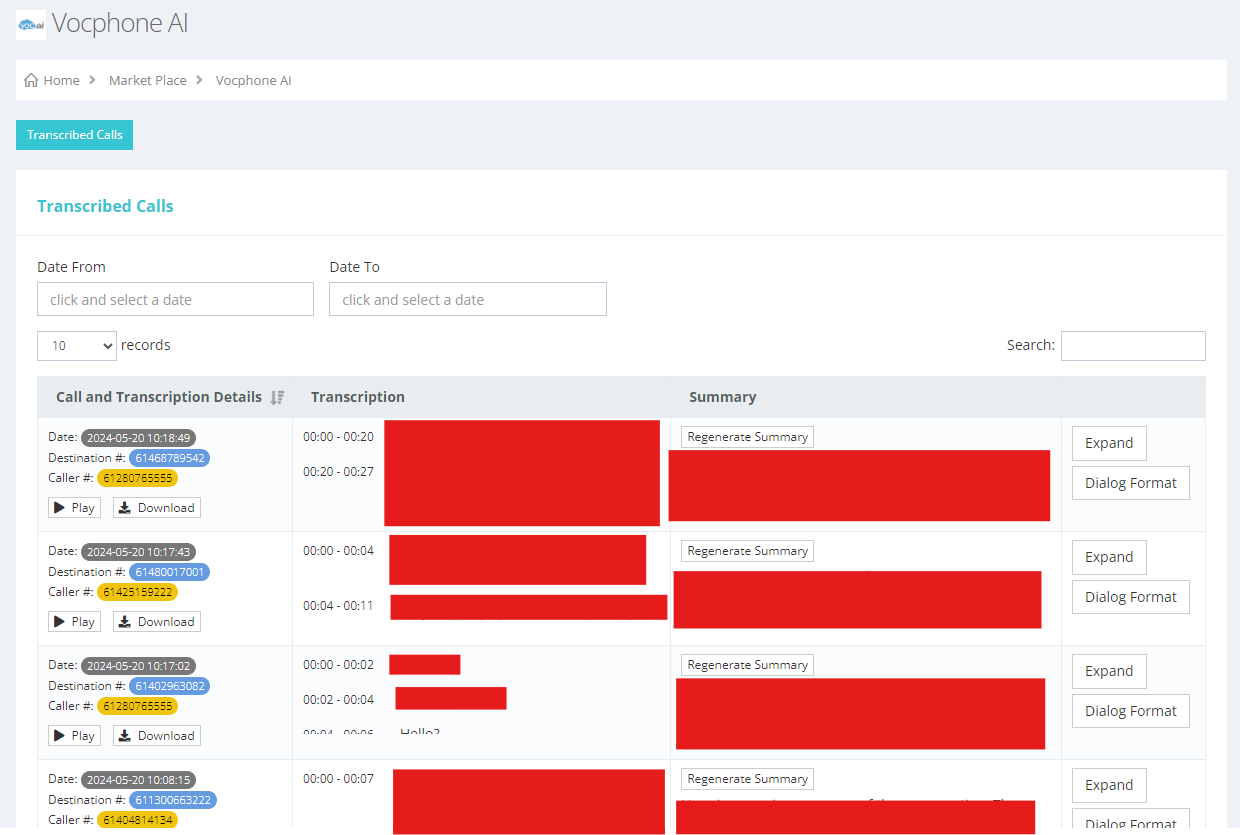
Task: Play the recording of the 10:18:49 call
Action: coord(74,507)
